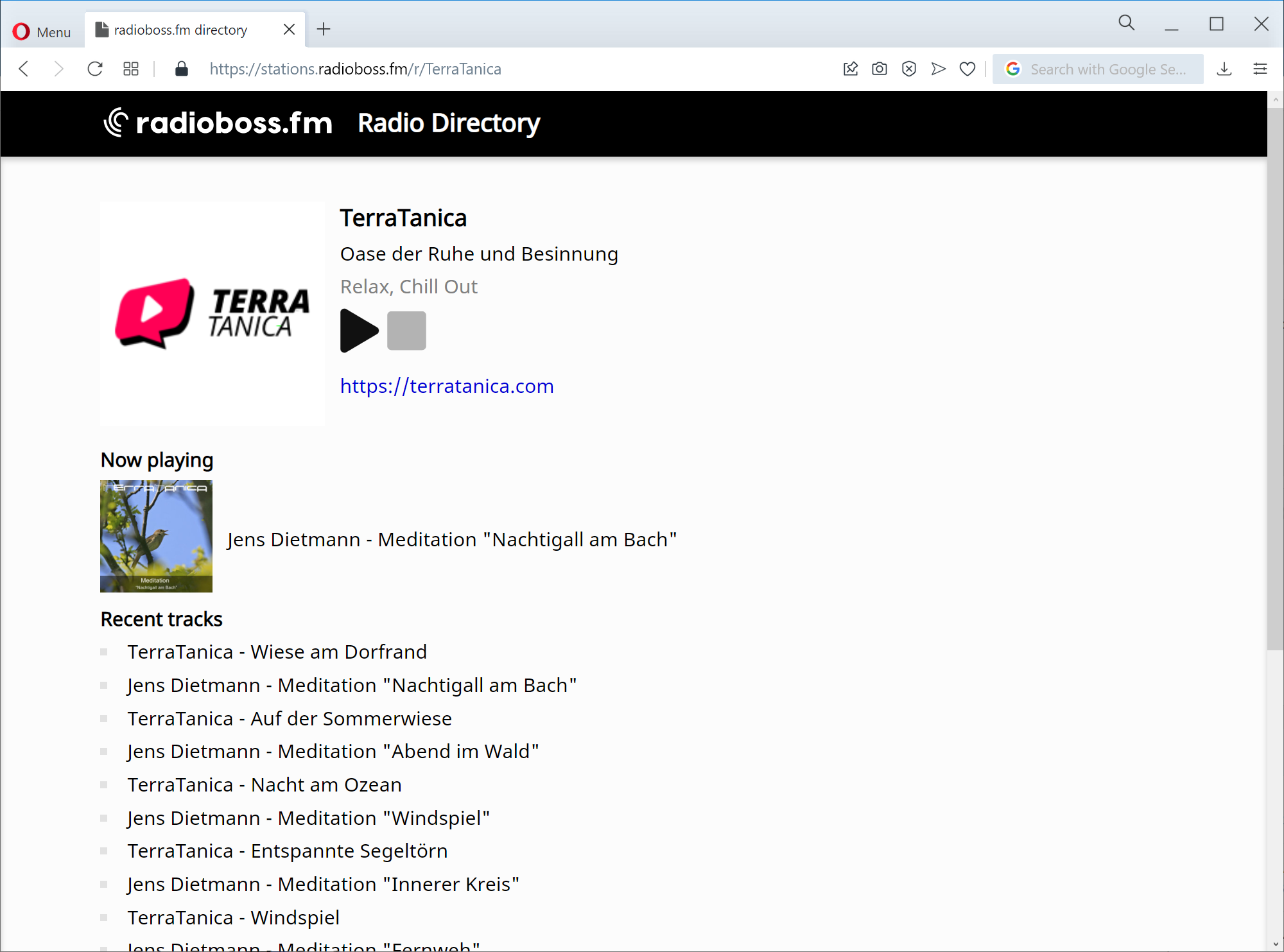Click the Terra Tanica station logo
The image size is (1284, 952).
[x=213, y=314]
